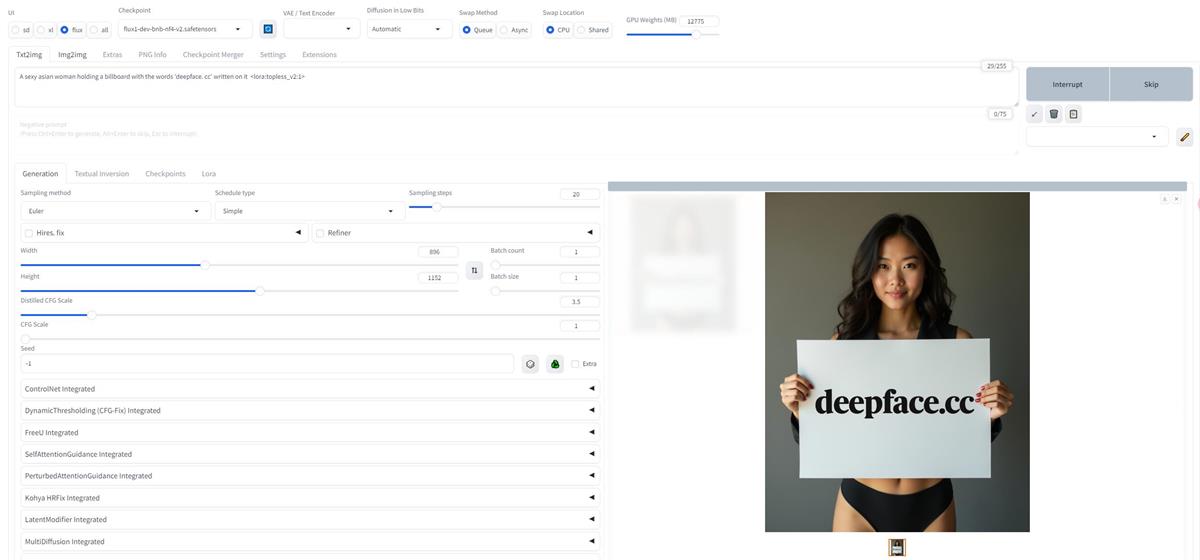The height and width of the screenshot is (560, 1200).
Task: Open the styles dropdown beside pencil
Action: click(1097, 137)
